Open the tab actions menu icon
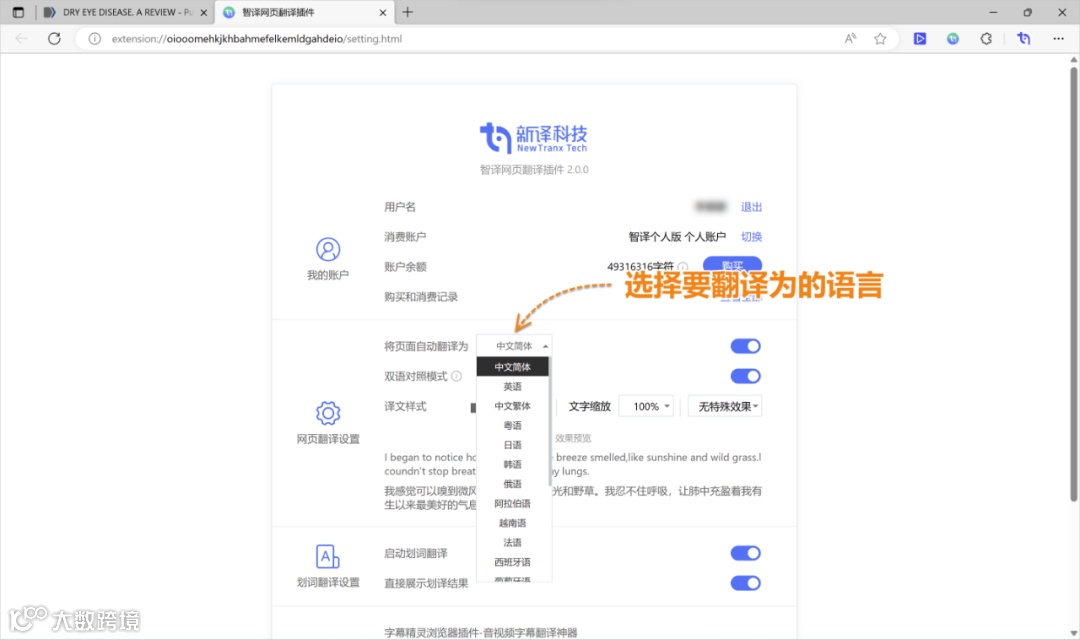This screenshot has height=640, width=1080. pos(18,12)
